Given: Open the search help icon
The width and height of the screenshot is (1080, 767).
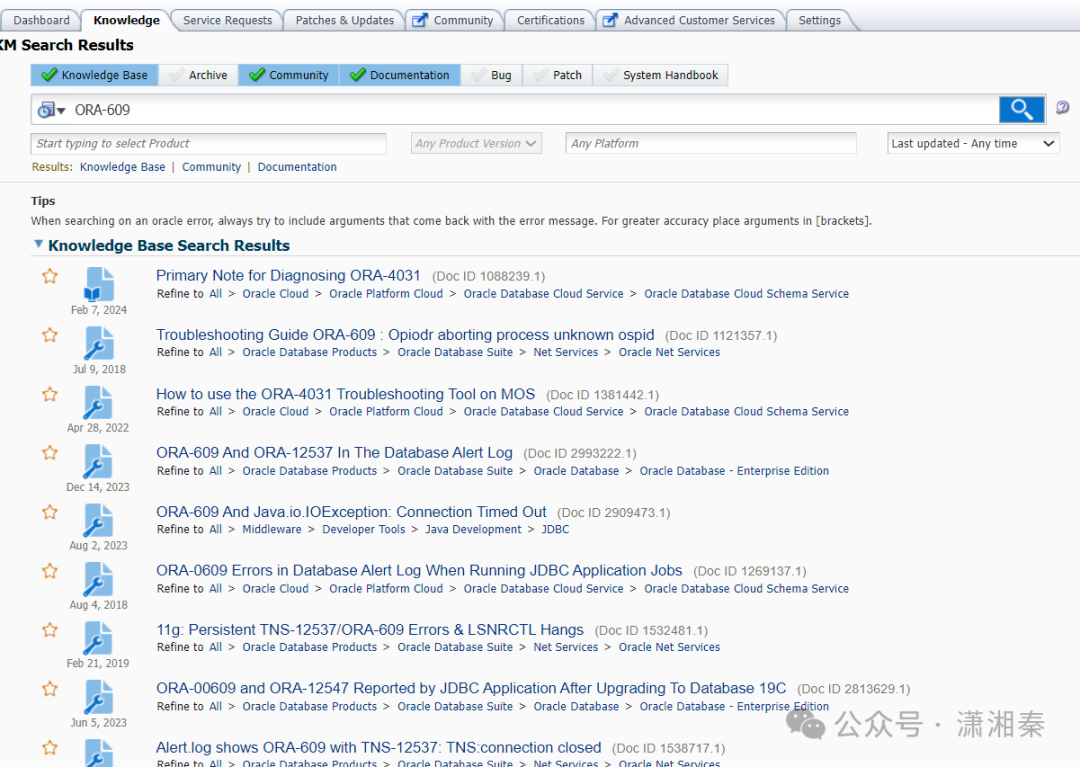Looking at the screenshot, I should coord(1063,107).
